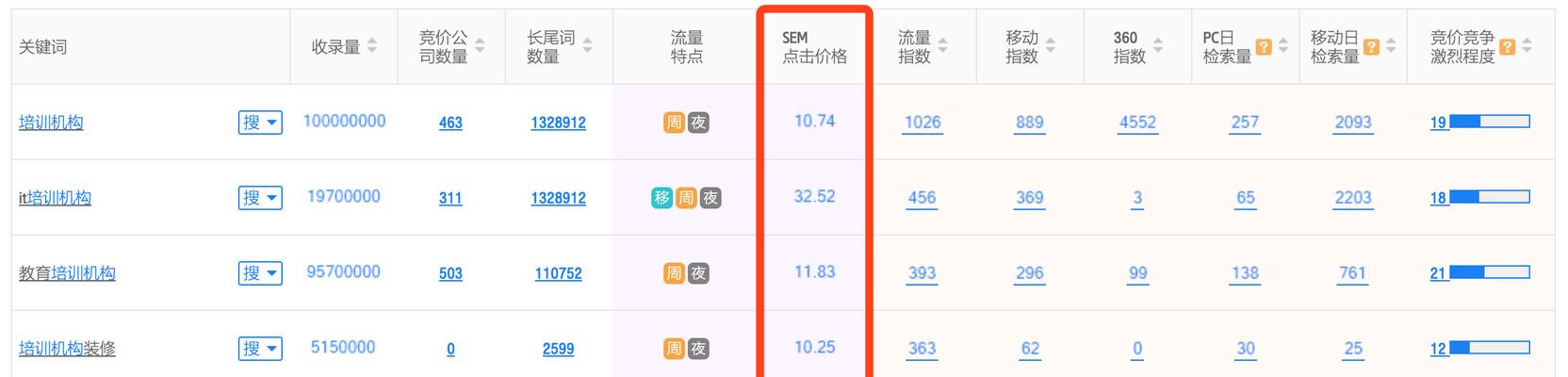Click long-tail count 1328912 for 培训机构
This screenshot has height=377, width=1568.
click(x=558, y=123)
